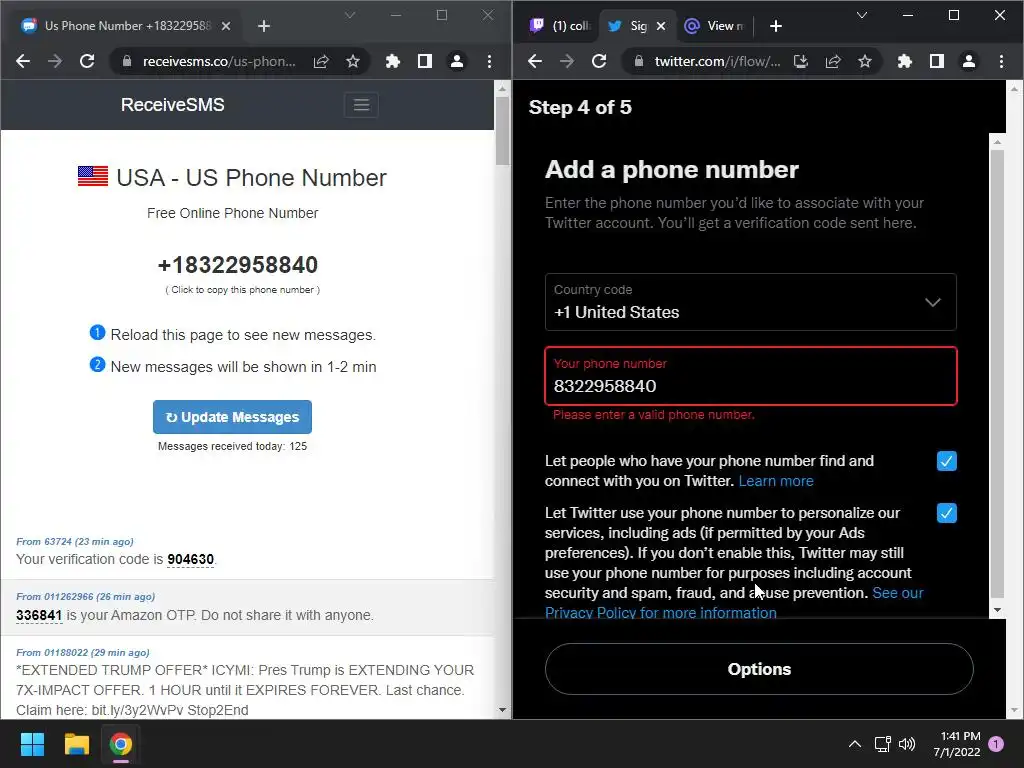1024x768 pixels.
Task: Share the receivesms.co page from address bar
Action: click(321, 61)
